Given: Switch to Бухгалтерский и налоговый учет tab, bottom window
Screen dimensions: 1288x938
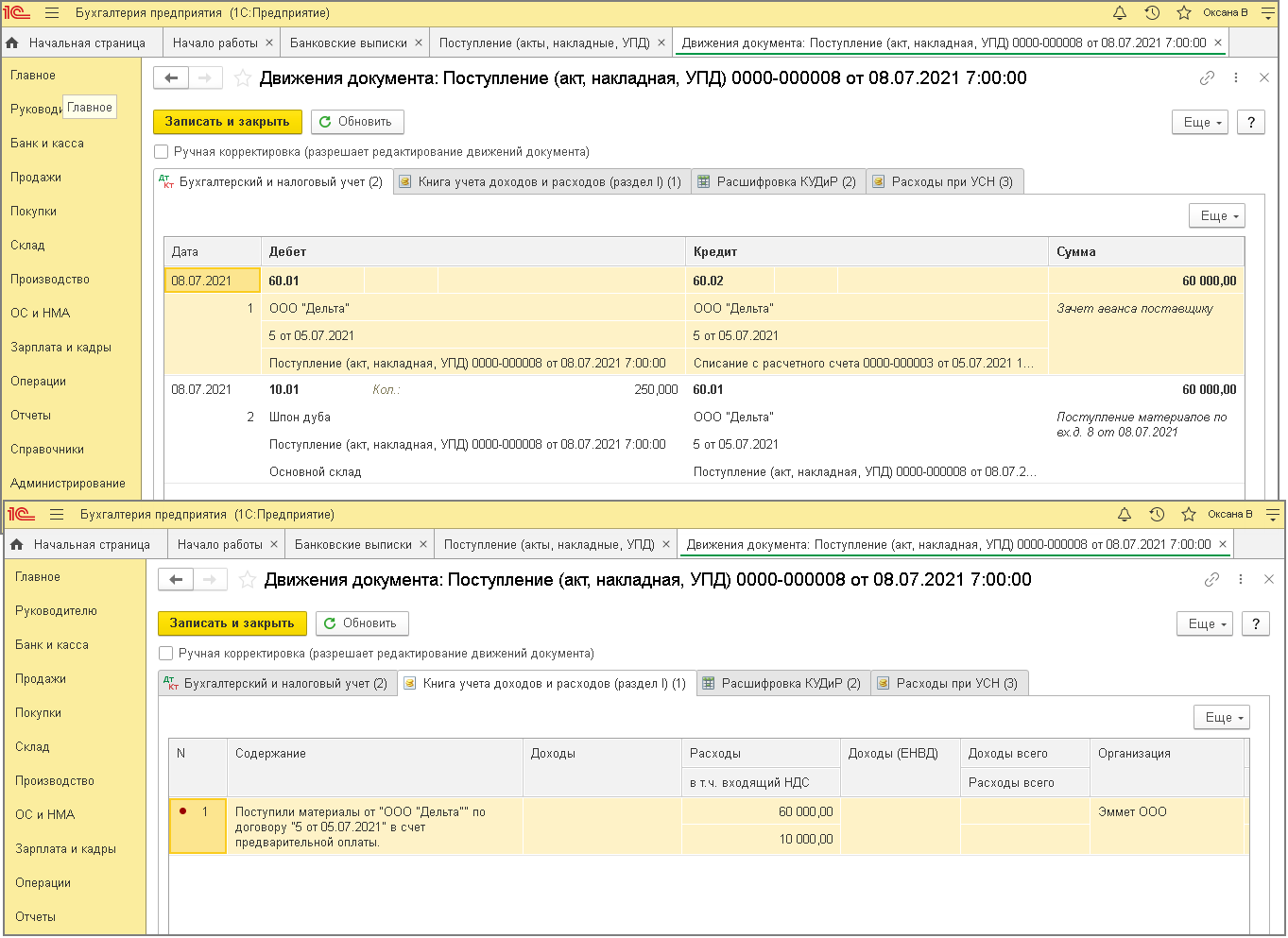Looking at the screenshot, I should tap(276, 684).
